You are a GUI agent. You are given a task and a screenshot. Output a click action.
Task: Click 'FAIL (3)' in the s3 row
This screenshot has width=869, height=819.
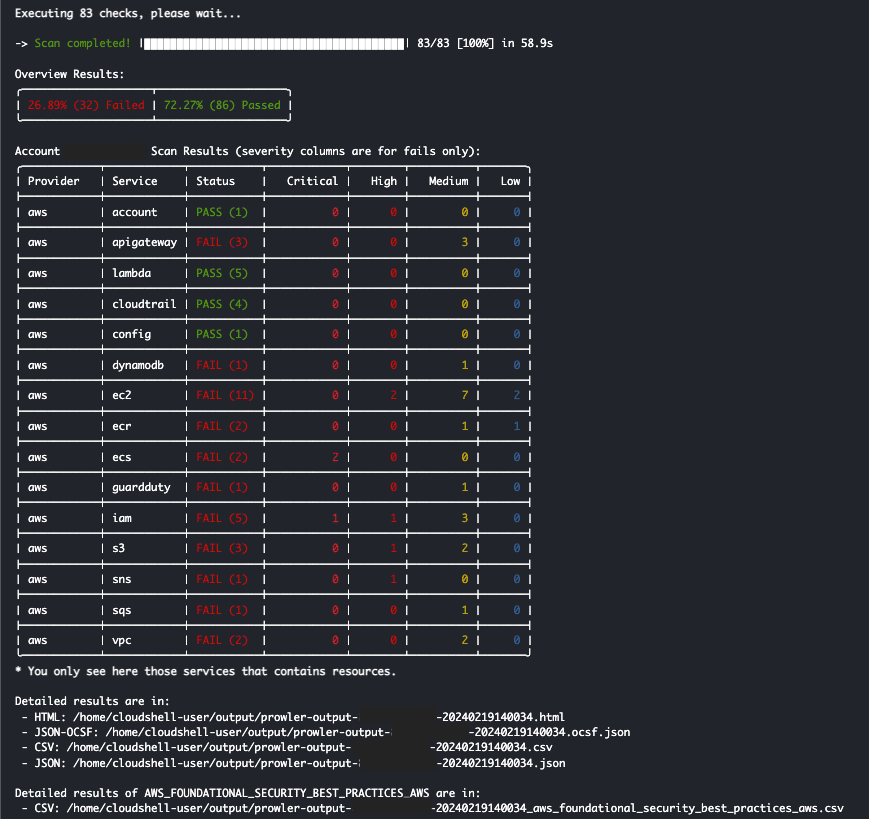coord(222,548)
